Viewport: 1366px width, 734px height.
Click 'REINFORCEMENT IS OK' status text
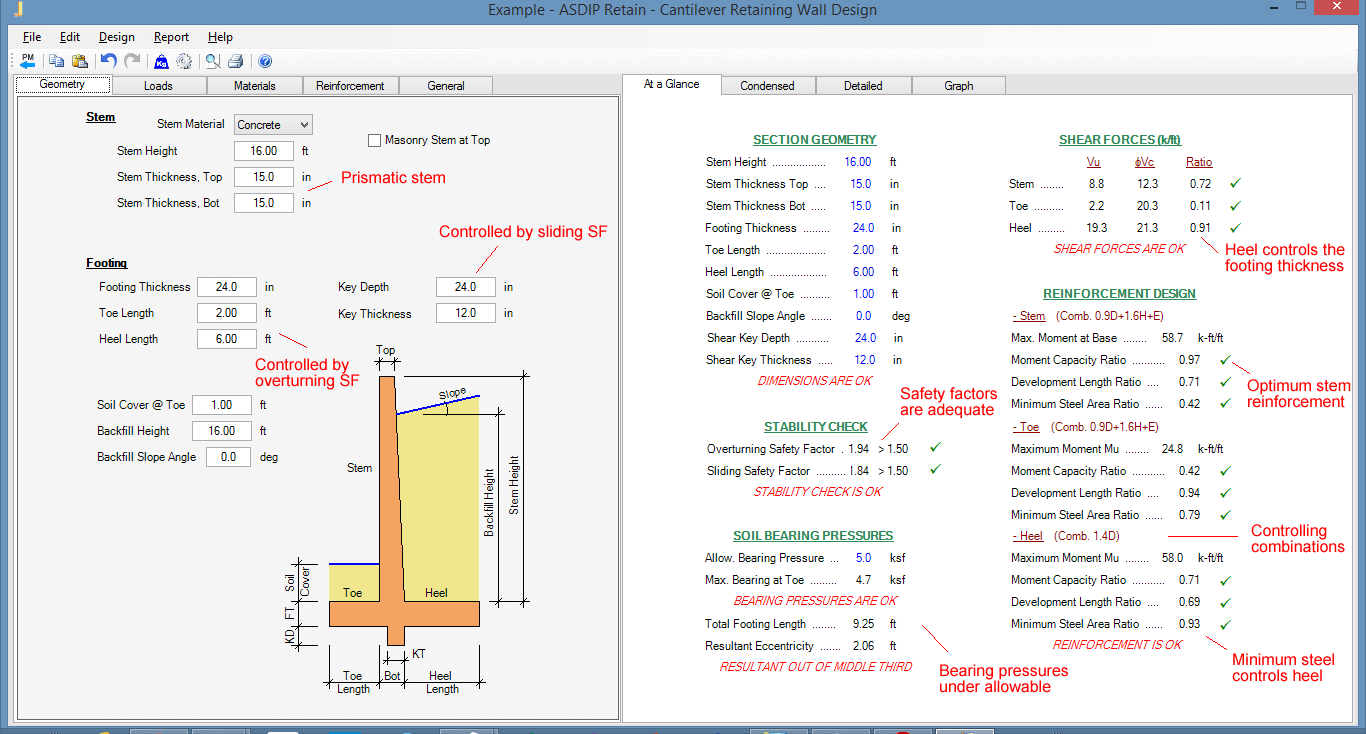coord(1117,645)
